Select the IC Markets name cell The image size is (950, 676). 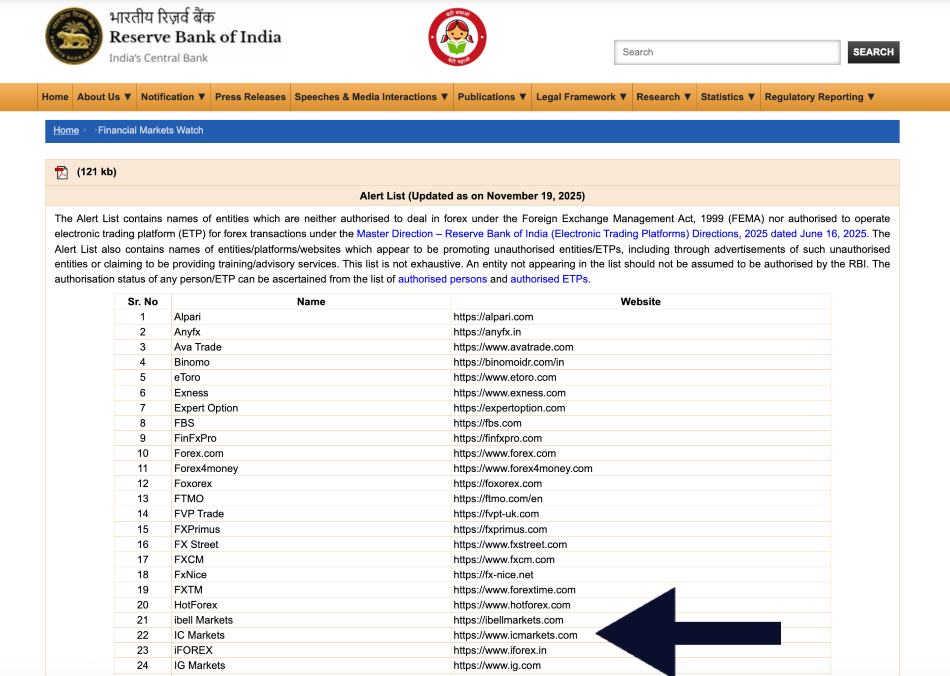(x=311, y=635)
